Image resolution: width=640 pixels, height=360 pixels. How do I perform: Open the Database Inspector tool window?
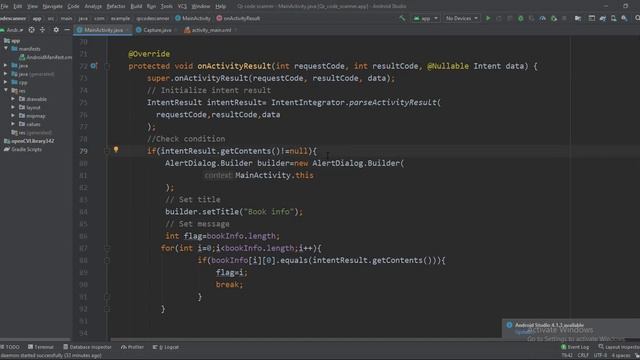[x=87, y=347]
